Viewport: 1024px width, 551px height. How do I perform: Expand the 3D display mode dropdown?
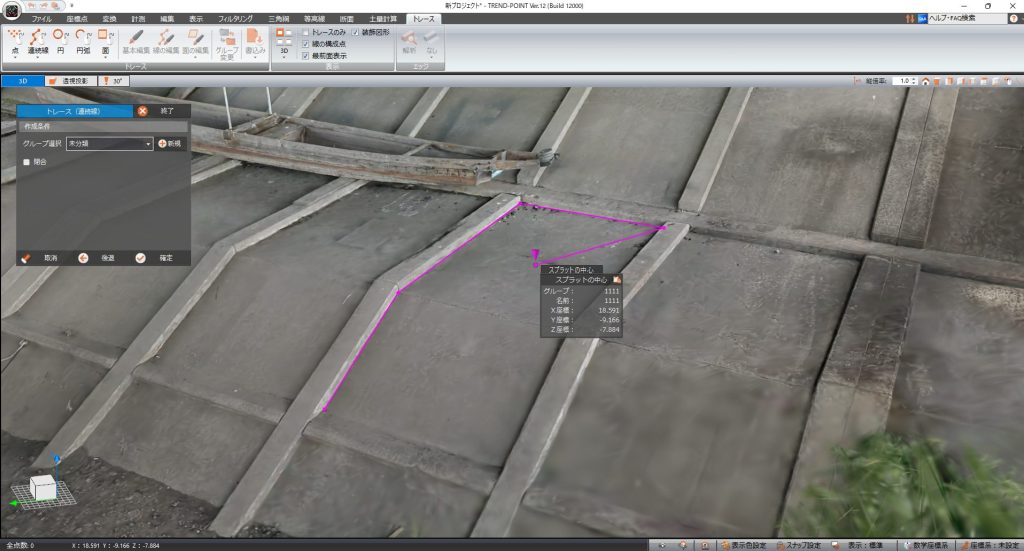(x=284, y=57)
